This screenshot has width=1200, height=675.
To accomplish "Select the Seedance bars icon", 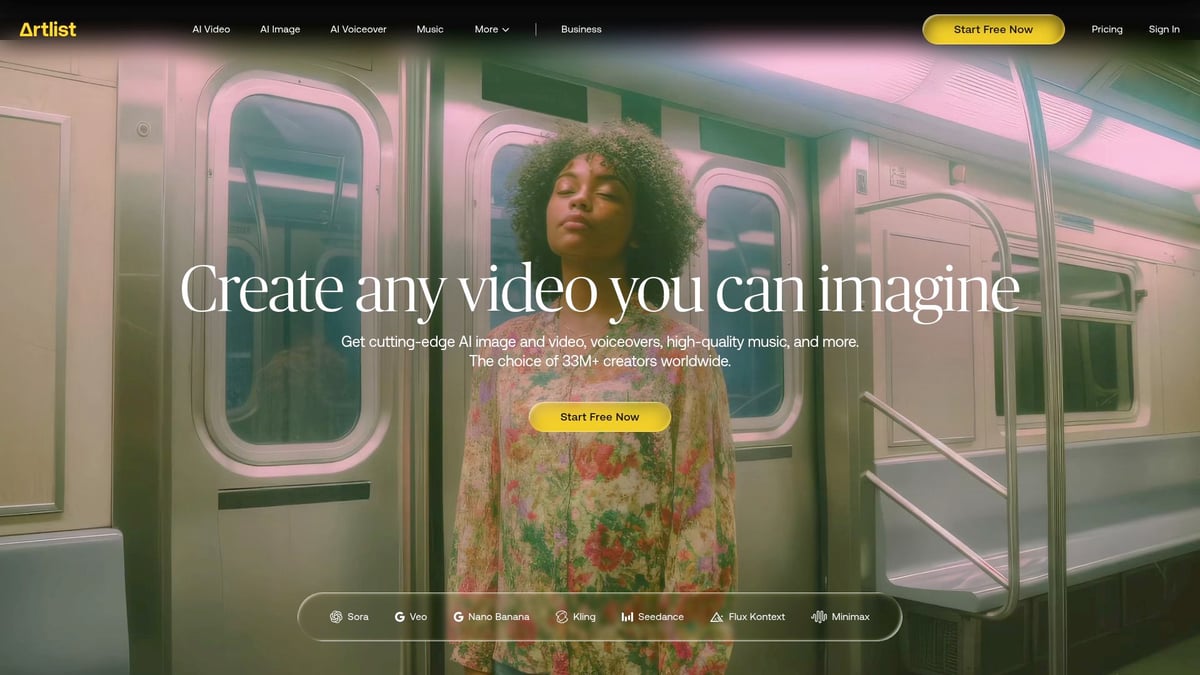I will tap(627, 617).
